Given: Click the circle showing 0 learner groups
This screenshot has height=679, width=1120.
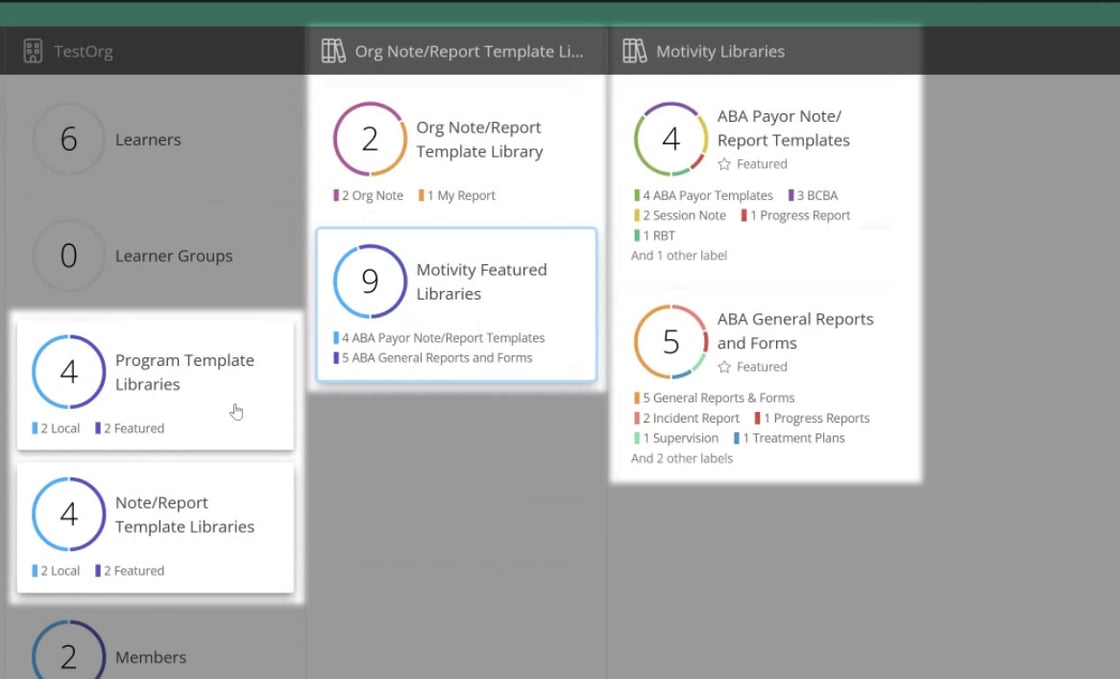Looking at the screenshot, I should point(69,256).
